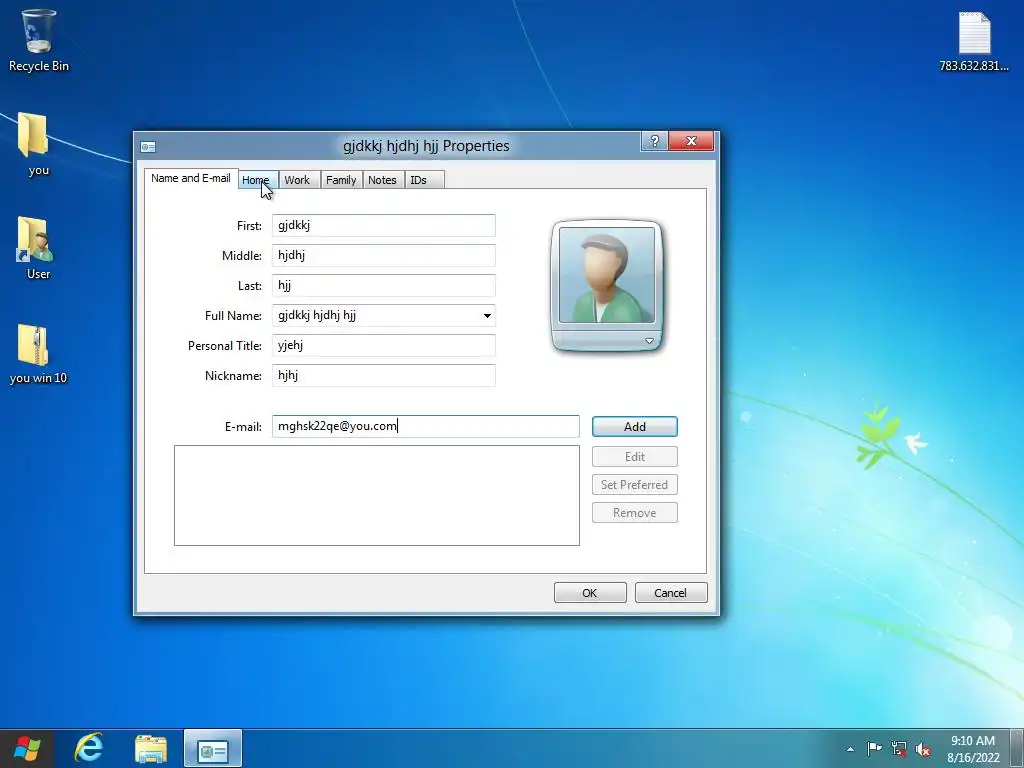Click the Set Preferred button
Viewport: 1024px width, 768px height.
point(635,485)
